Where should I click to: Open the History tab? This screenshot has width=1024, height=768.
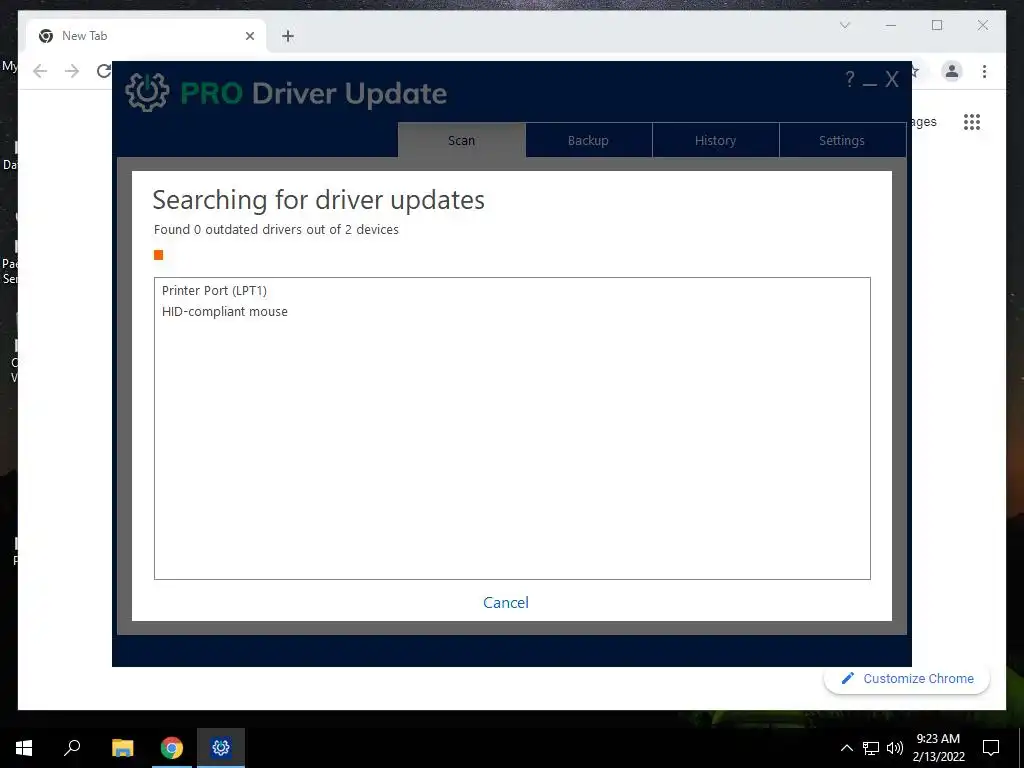coord(715,140)
